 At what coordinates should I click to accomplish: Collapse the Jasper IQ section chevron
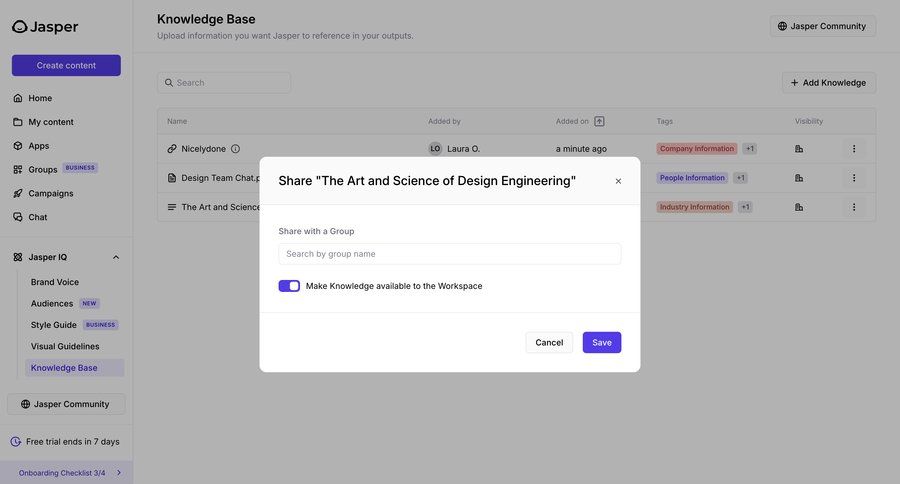(x=116, y=257)
